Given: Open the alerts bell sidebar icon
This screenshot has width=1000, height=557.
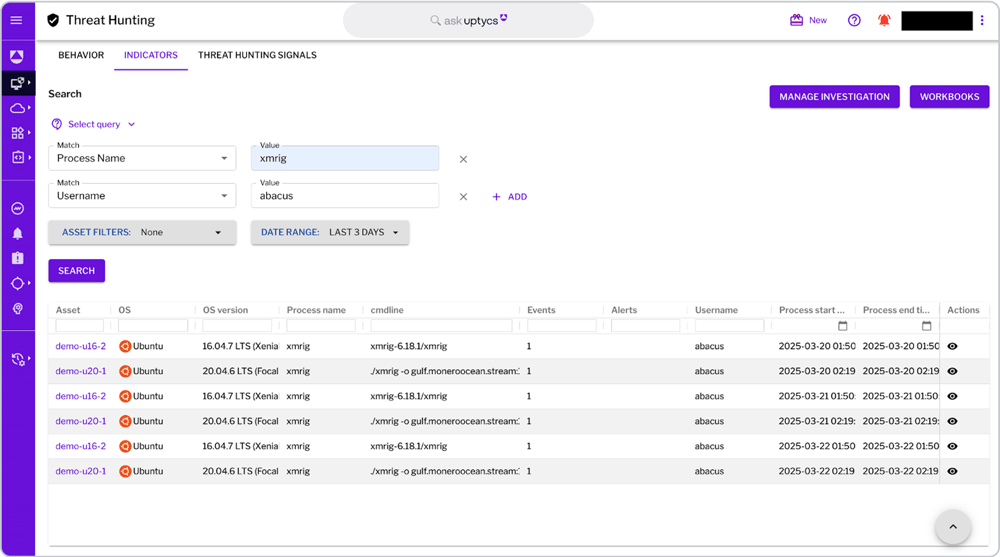Looking at the screenshot, I should pos(17,234).
